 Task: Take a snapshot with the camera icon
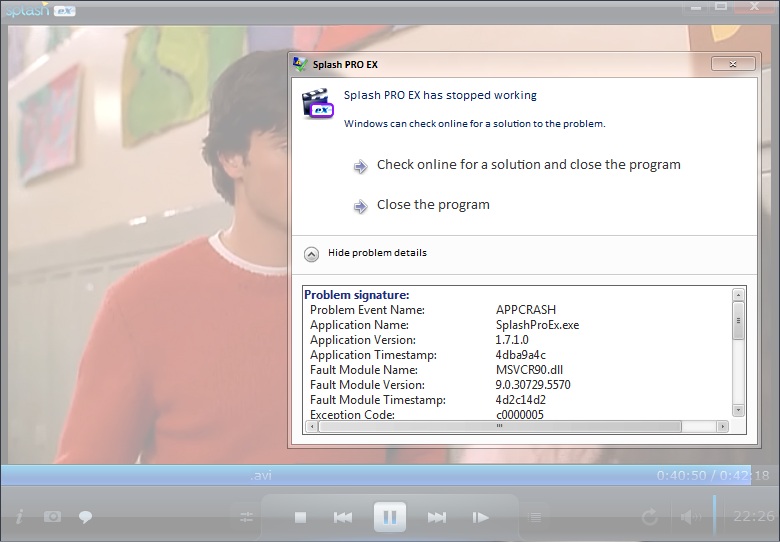[x=52, y=517]
